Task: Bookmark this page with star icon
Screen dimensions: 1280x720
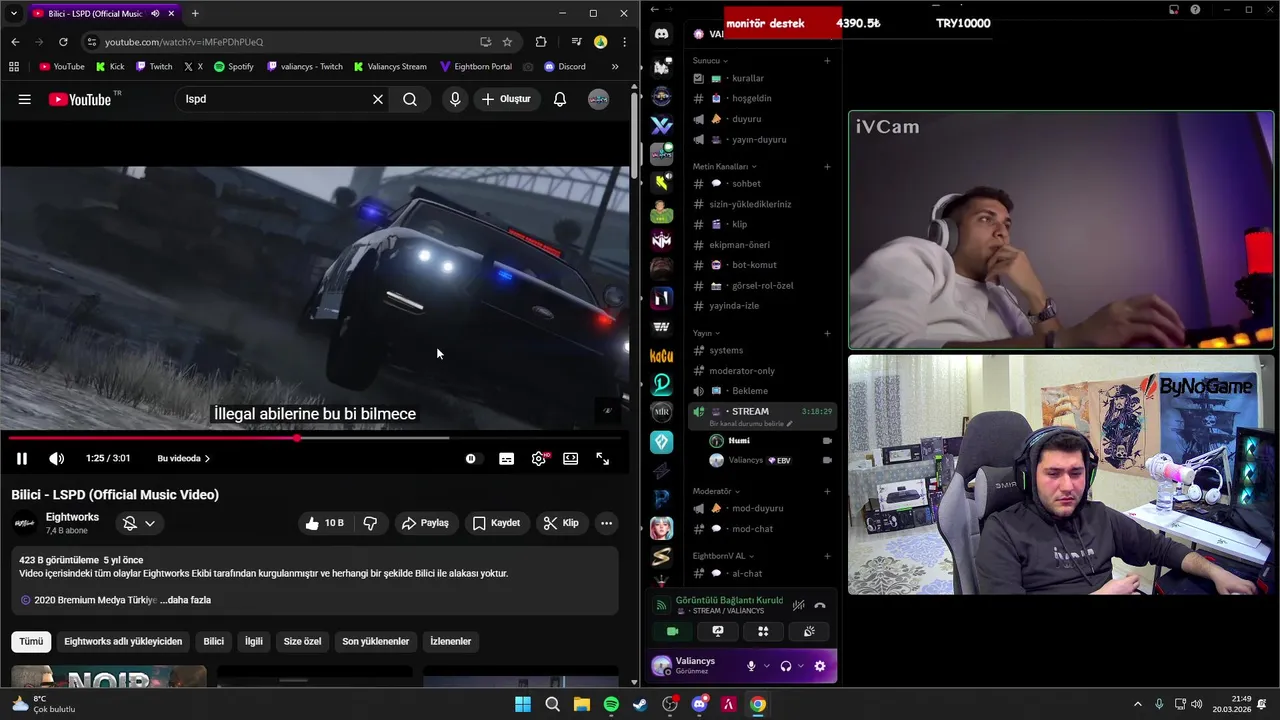Action: pos(507,42)
